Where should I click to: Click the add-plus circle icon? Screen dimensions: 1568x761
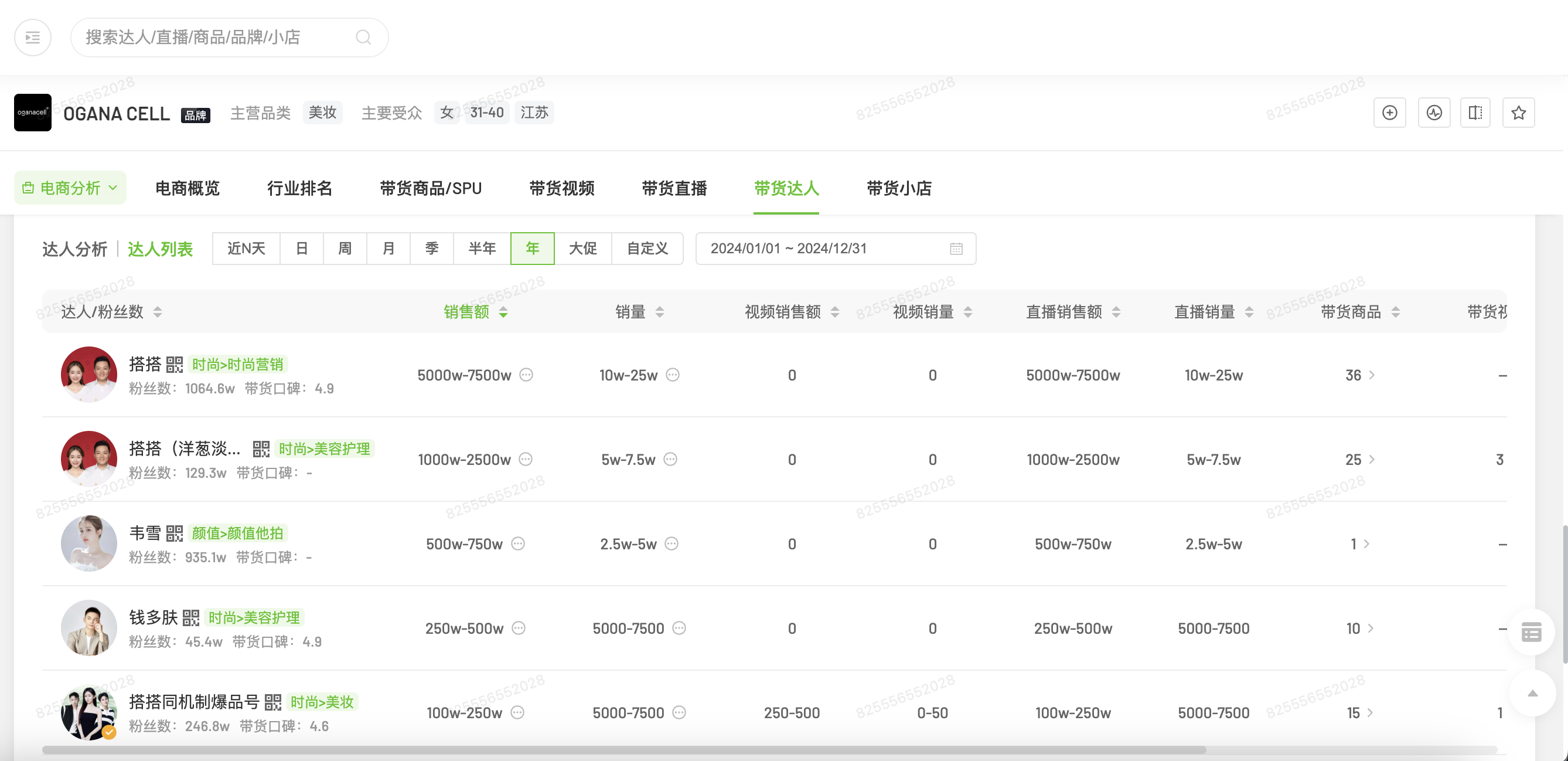[1389, 113]
